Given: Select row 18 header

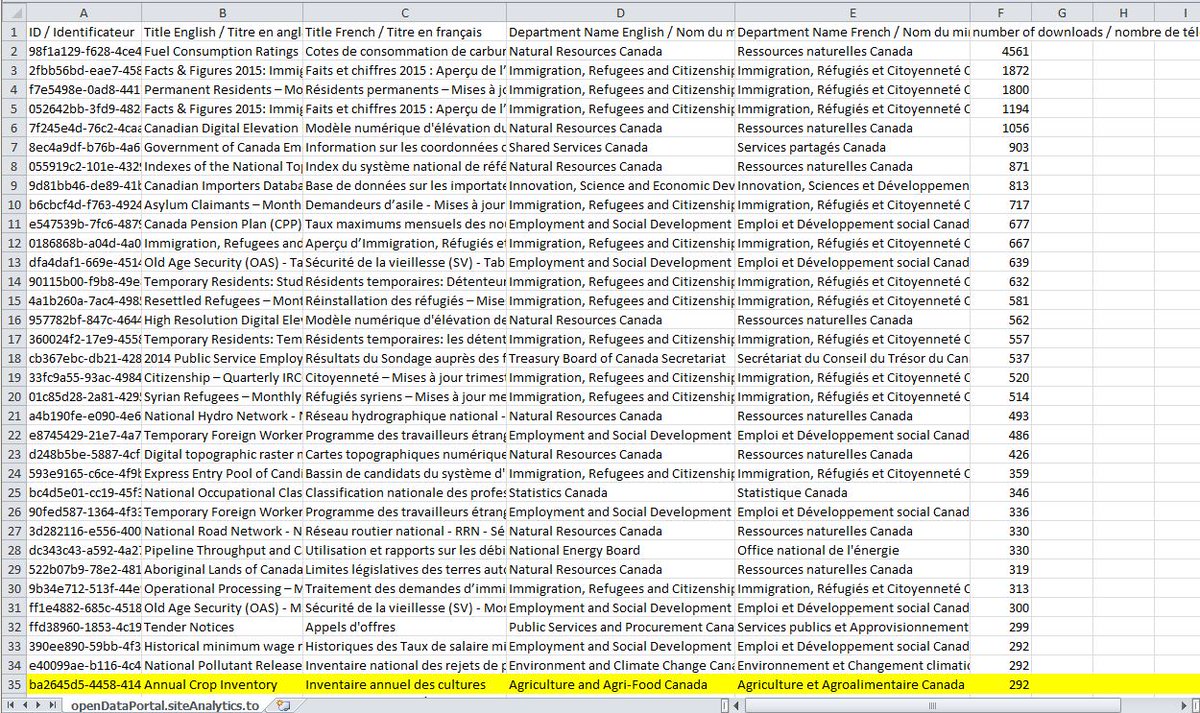Looking at the screenshot, I should pyautogui.click(x=13, y=358).
